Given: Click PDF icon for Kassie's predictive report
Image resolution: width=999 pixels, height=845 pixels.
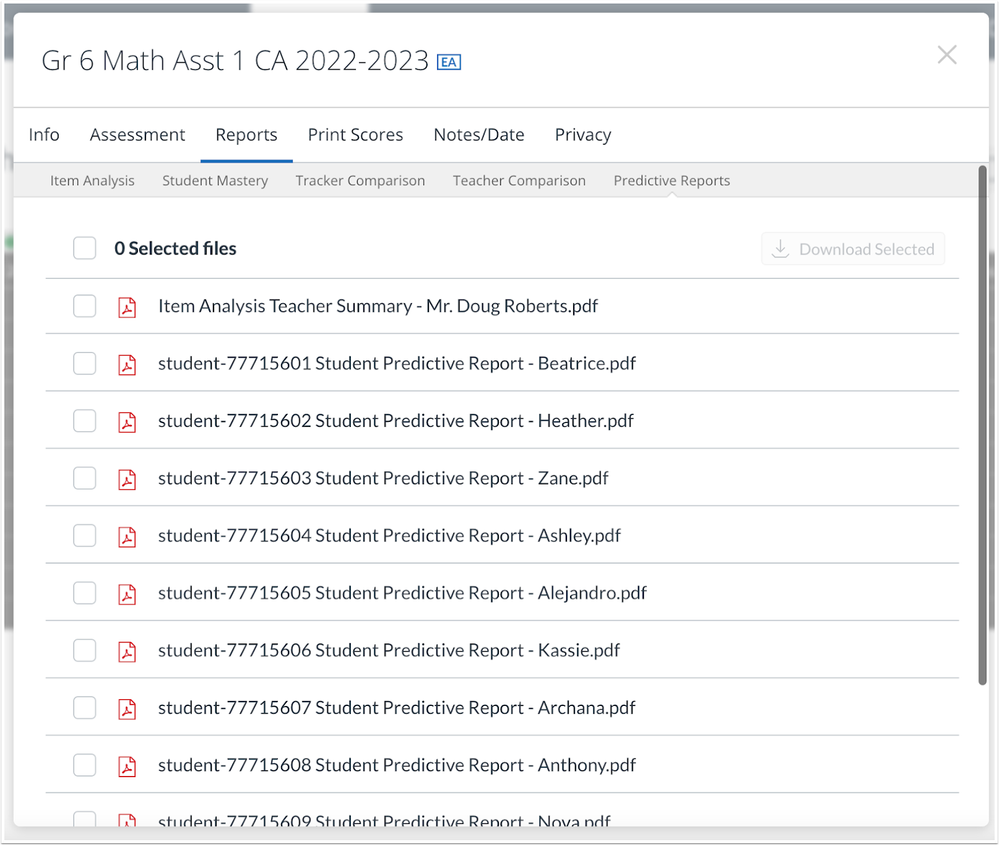Looking at the screenshot, I should [127, 651].
